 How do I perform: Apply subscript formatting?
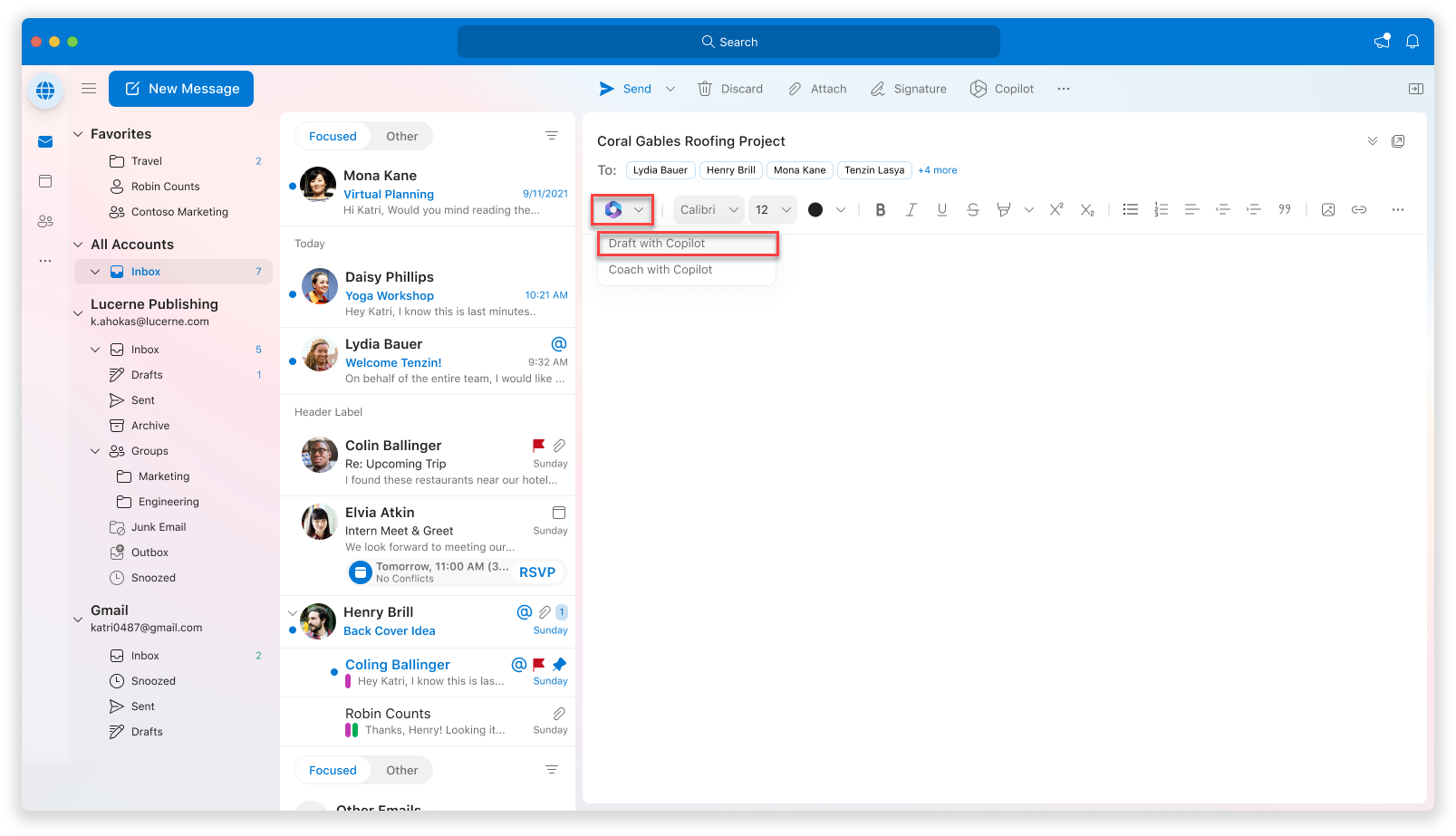(x=1087, y=210)
